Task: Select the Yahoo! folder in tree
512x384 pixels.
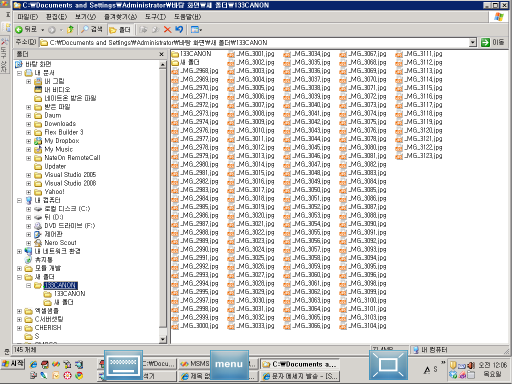Action: [54, 192]
